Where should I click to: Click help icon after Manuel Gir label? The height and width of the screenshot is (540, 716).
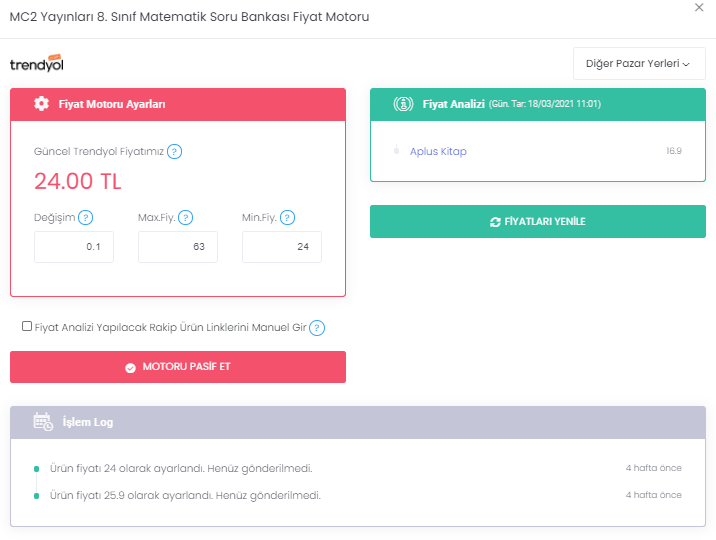[x=317, y=328]
